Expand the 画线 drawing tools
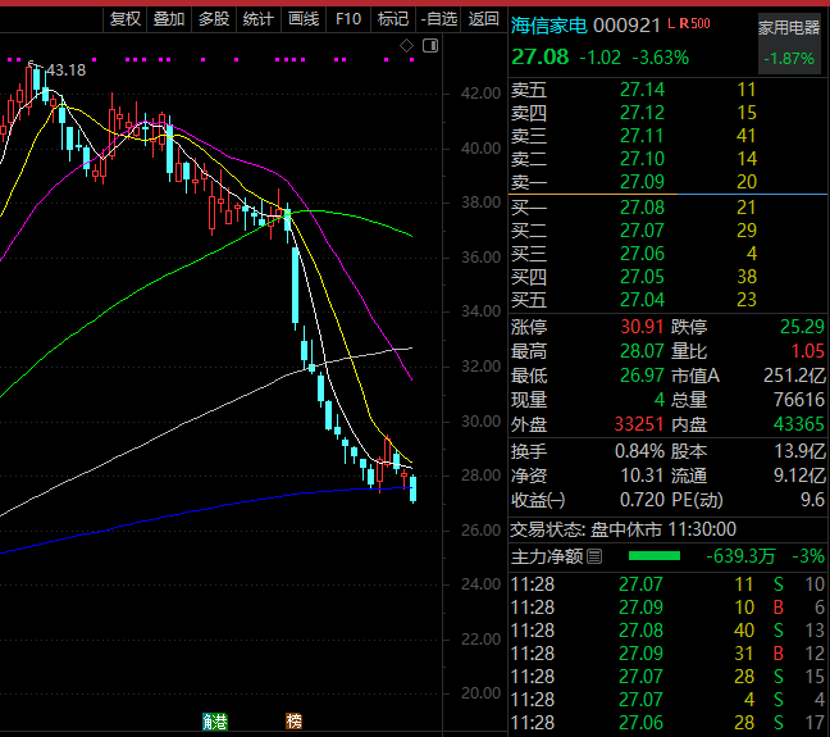This screenshot has width=830, height=738. point(303,18)
